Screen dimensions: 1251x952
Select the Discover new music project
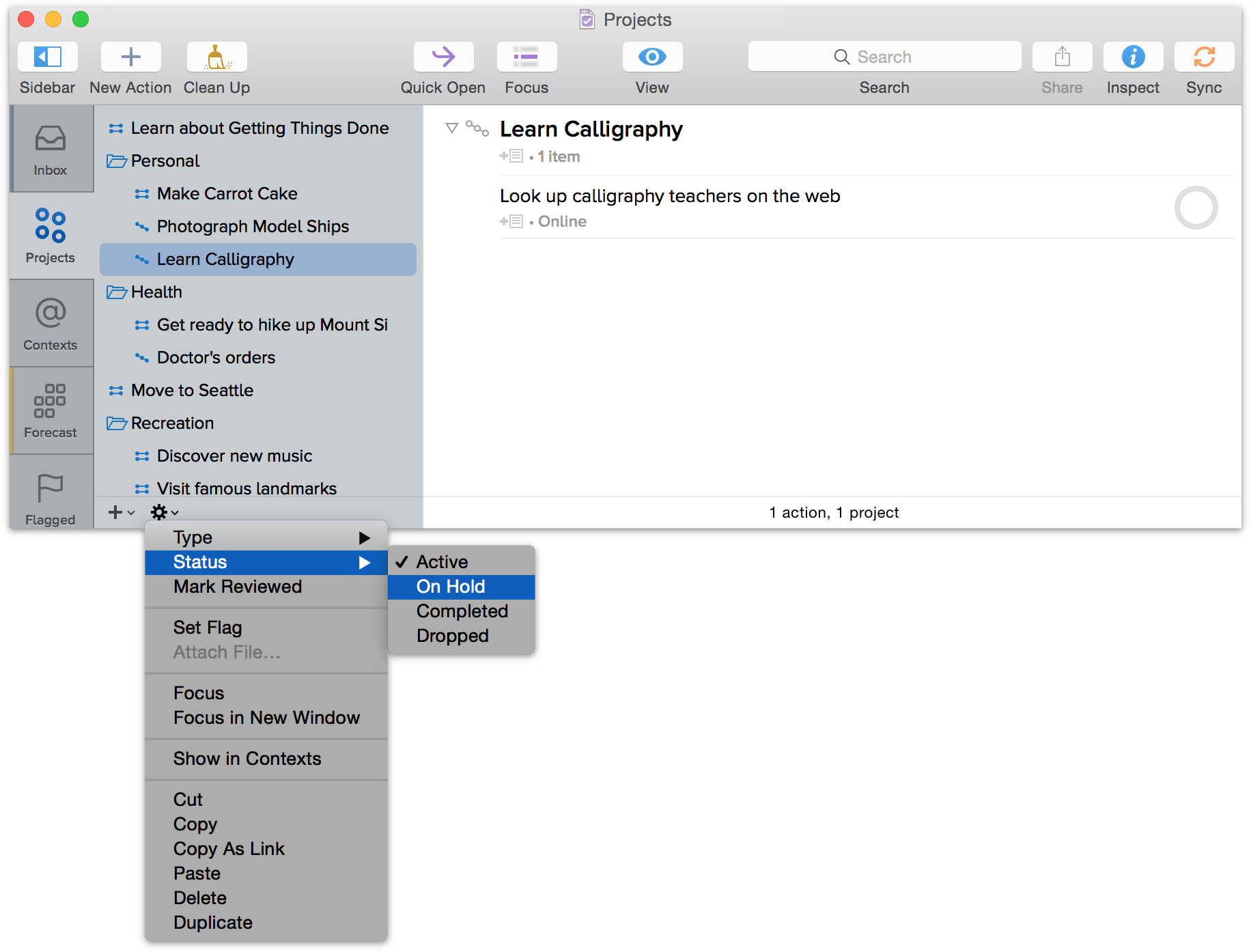(258, 456)
